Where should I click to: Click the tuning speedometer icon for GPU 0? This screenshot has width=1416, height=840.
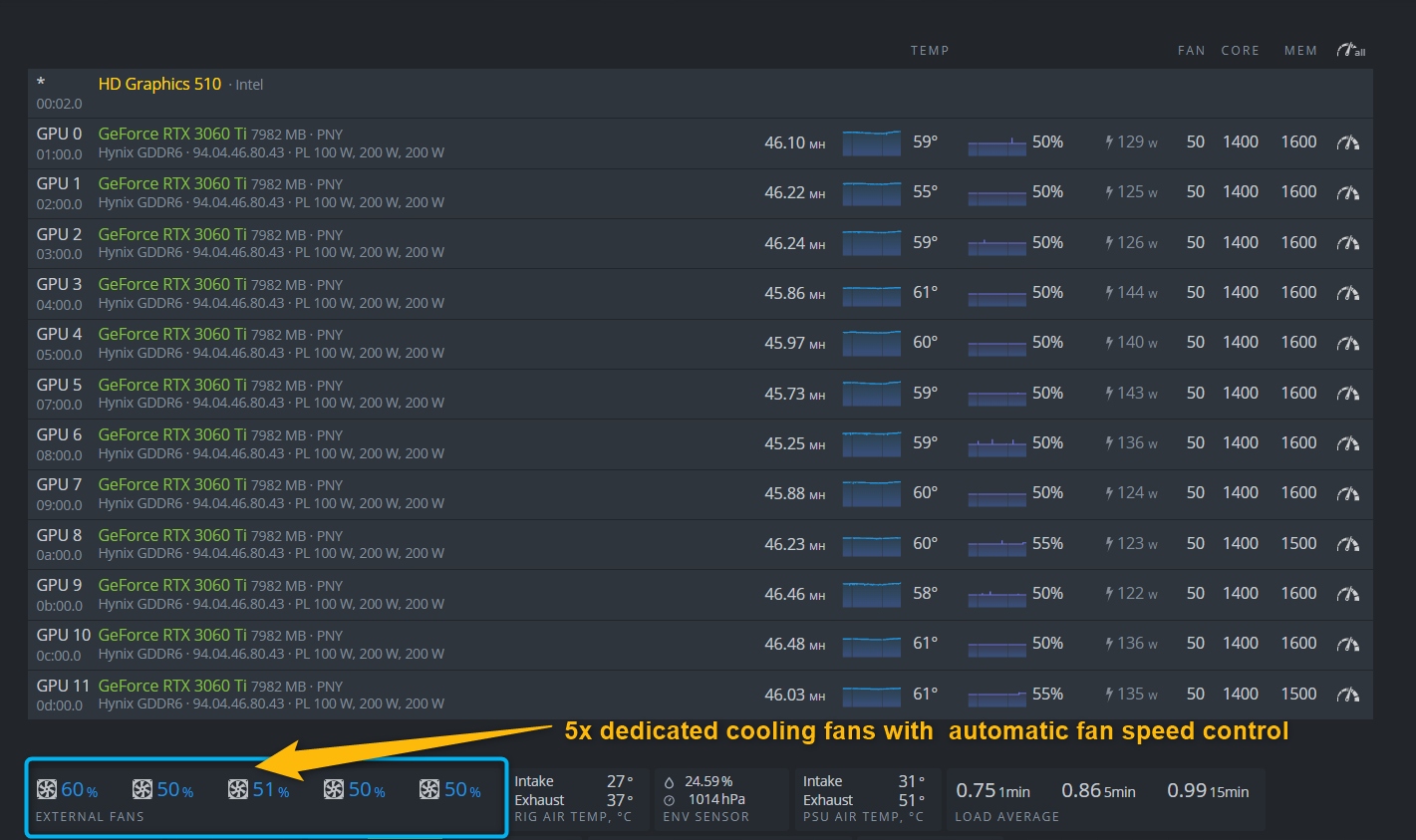coord(1347,142)
